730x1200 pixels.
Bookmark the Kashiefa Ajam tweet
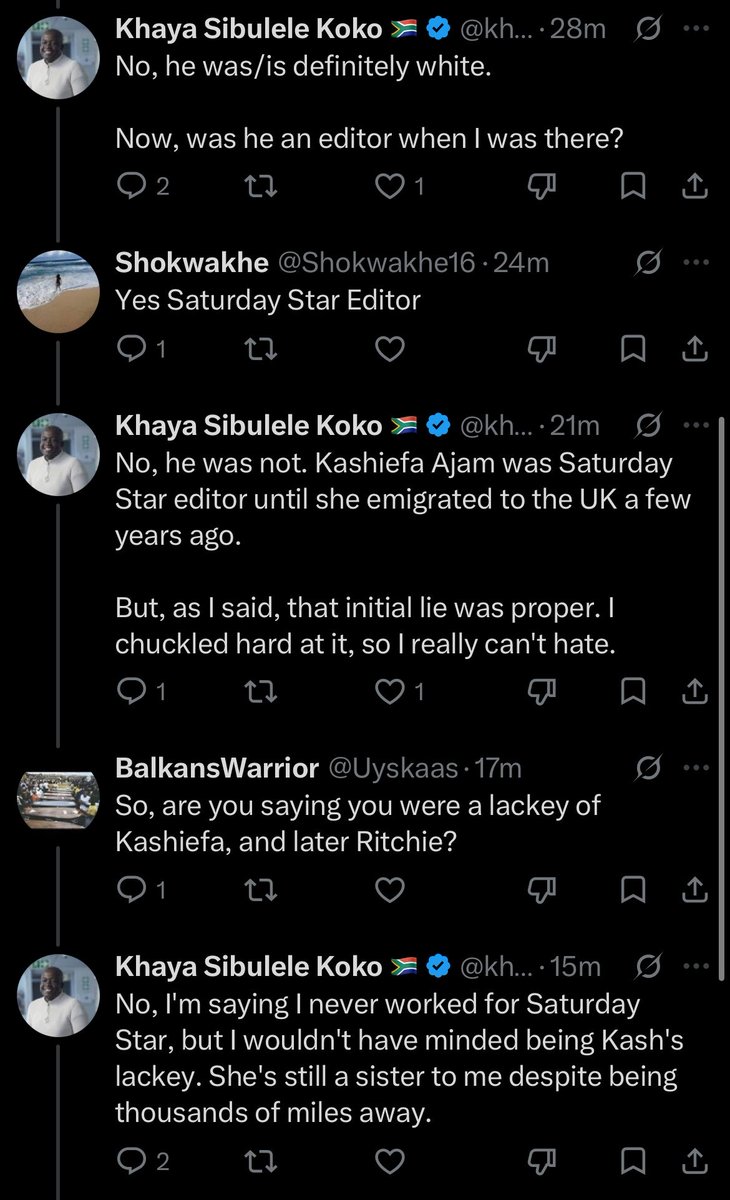coord(634,690)
